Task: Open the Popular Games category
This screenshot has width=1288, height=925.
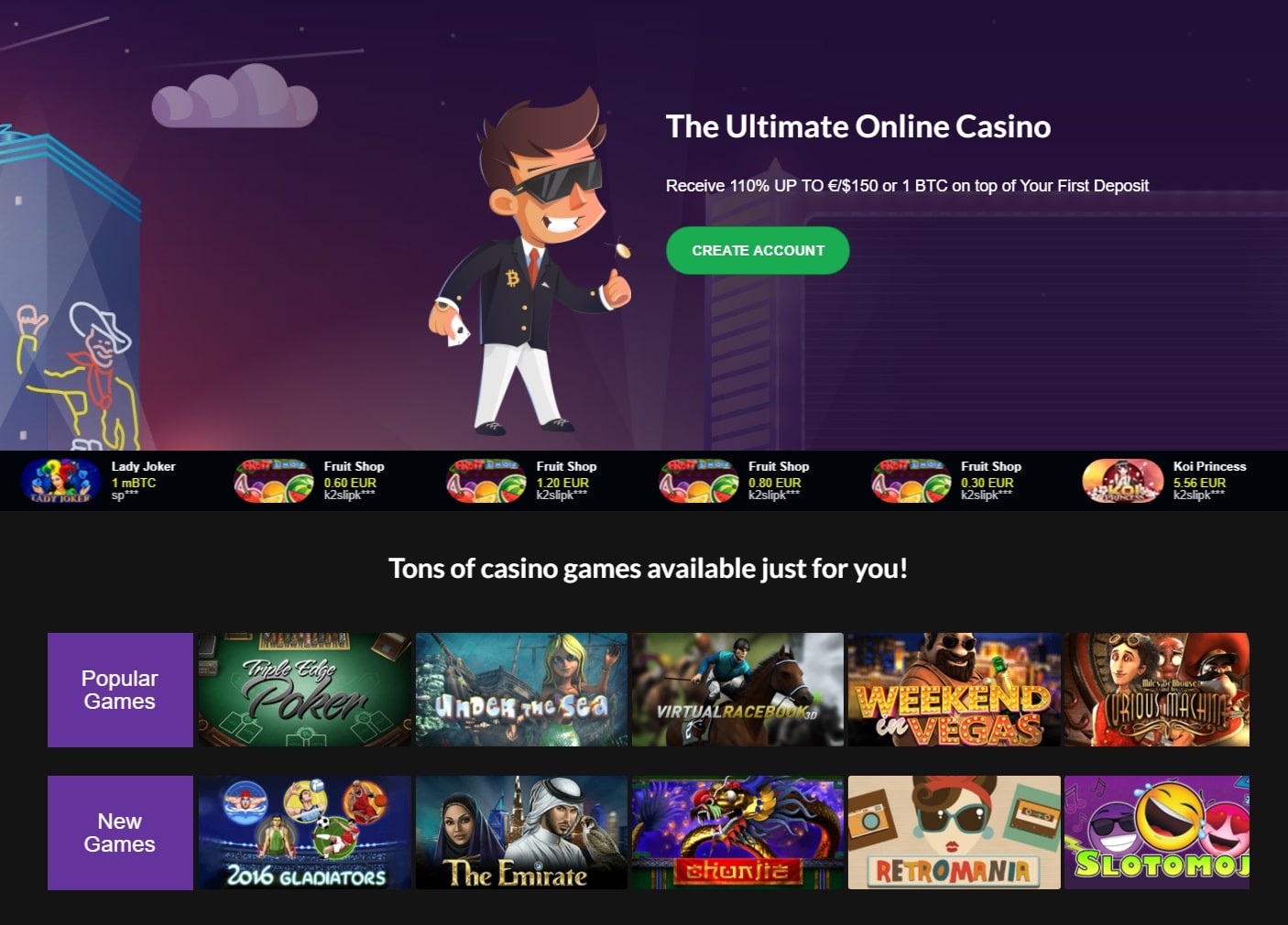Action: pos(120,690)
